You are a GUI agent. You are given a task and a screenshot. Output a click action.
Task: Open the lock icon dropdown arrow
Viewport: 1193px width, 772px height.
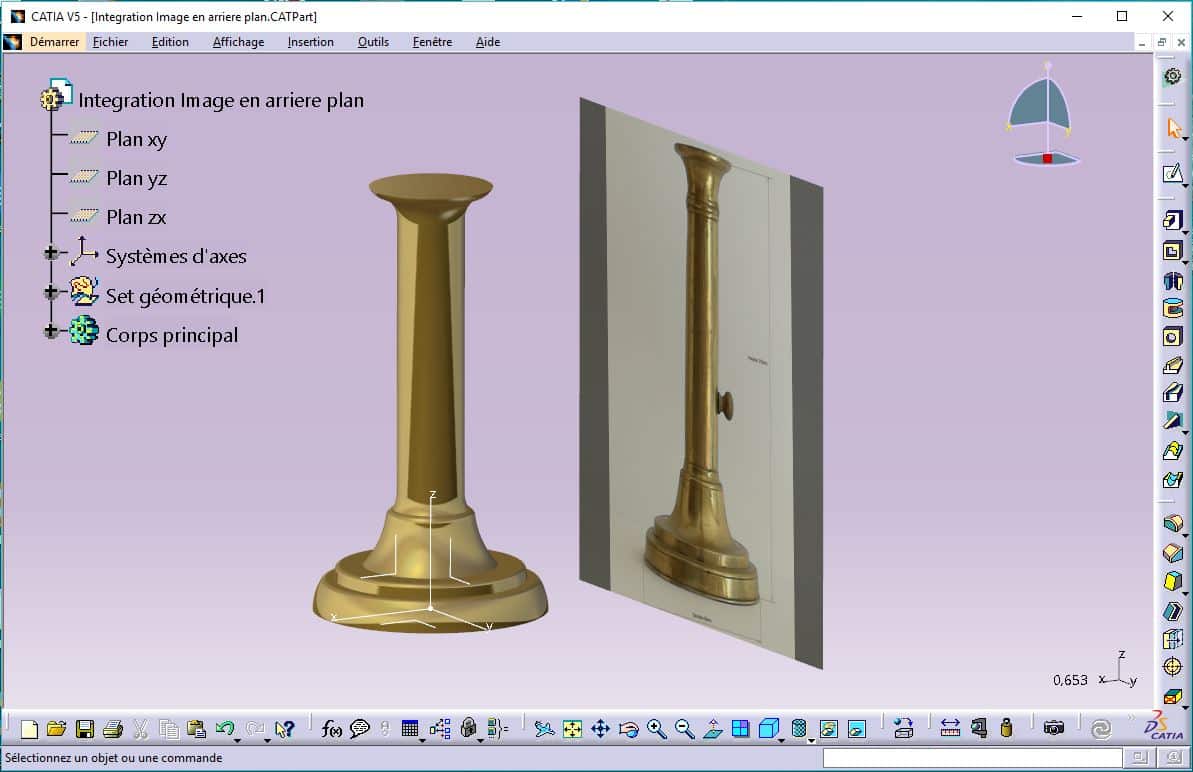pyautogui.click(x=481, y=739)
